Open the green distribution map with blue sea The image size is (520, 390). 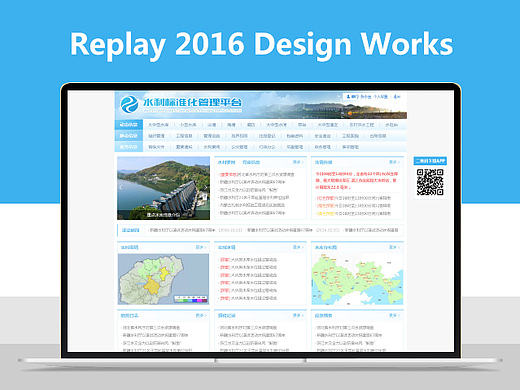(x=357, y=279)
